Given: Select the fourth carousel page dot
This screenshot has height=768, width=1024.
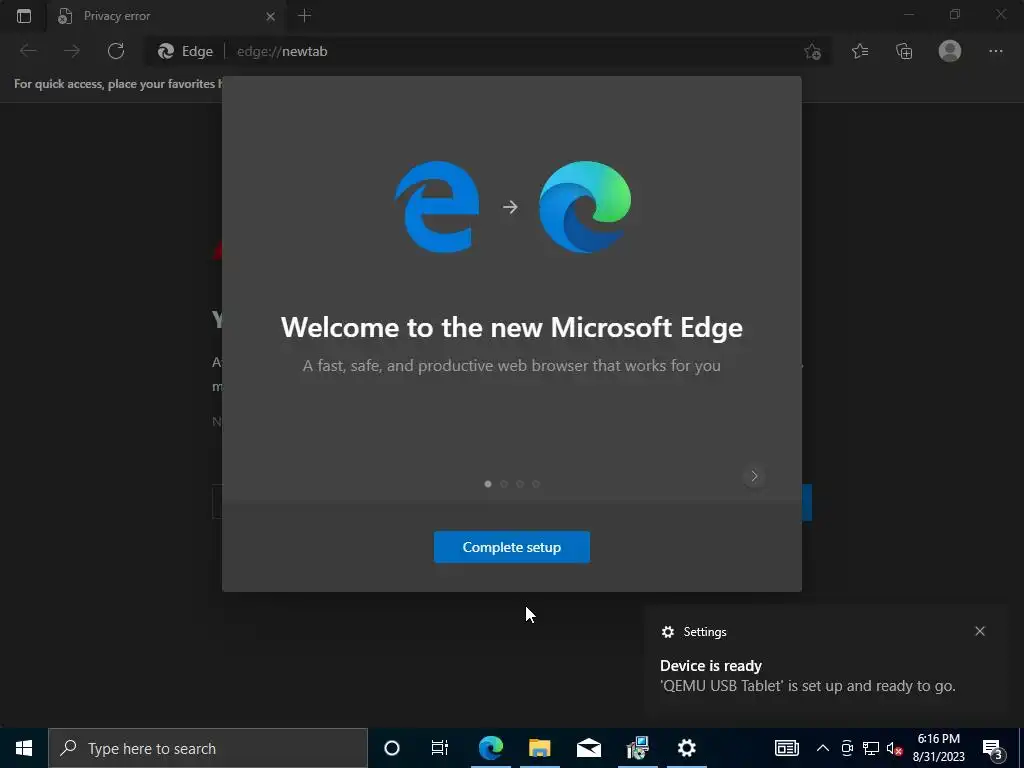Looking at the screenshot, I should [x=536, y=484].
